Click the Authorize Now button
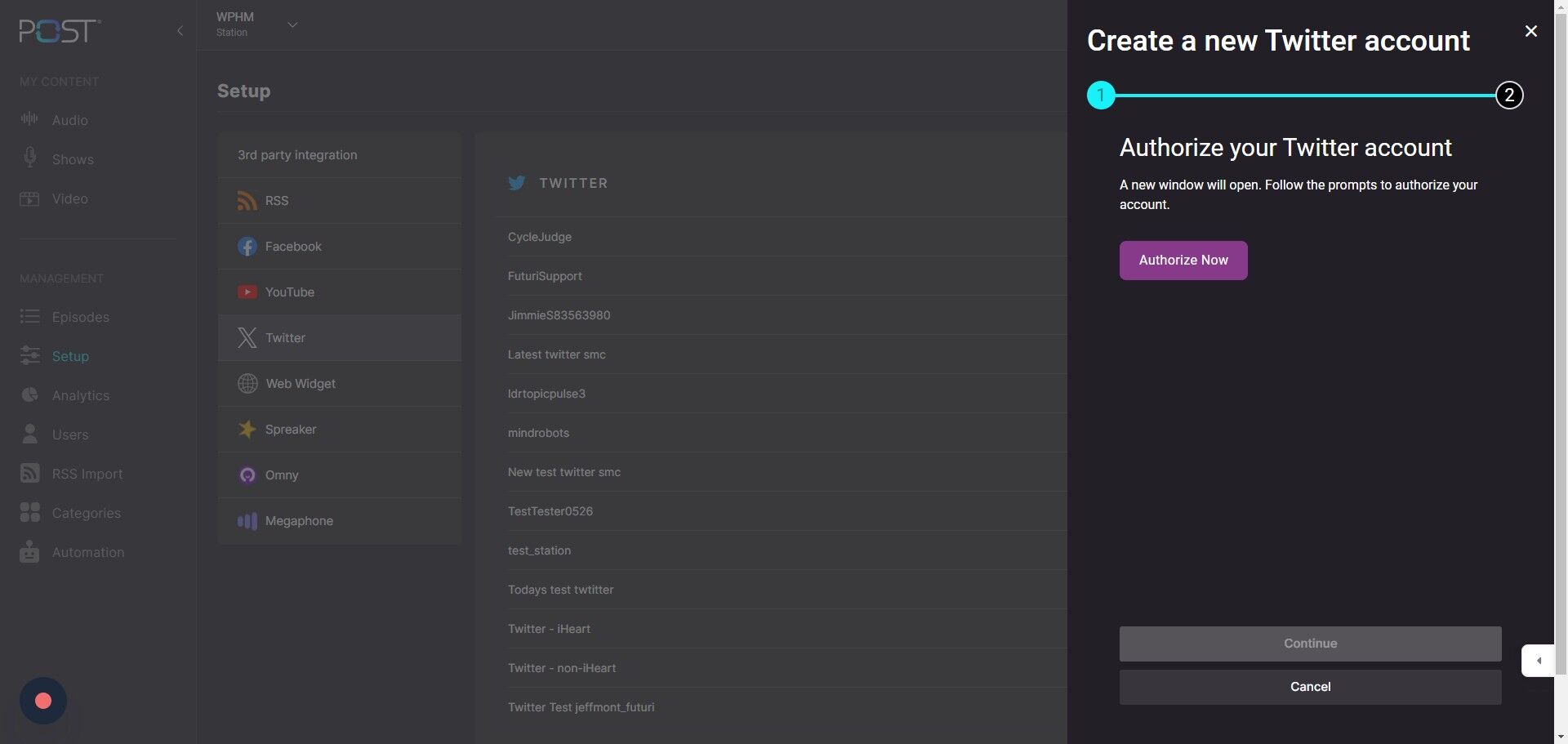This screenshot has width=1568, height=744. click(x=1183, y=261)
